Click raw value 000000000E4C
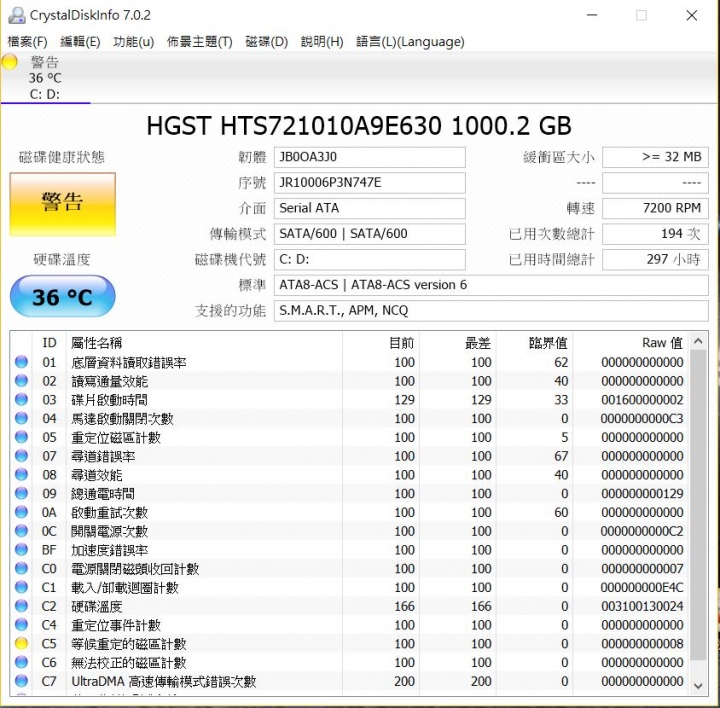 coord(642,587)
